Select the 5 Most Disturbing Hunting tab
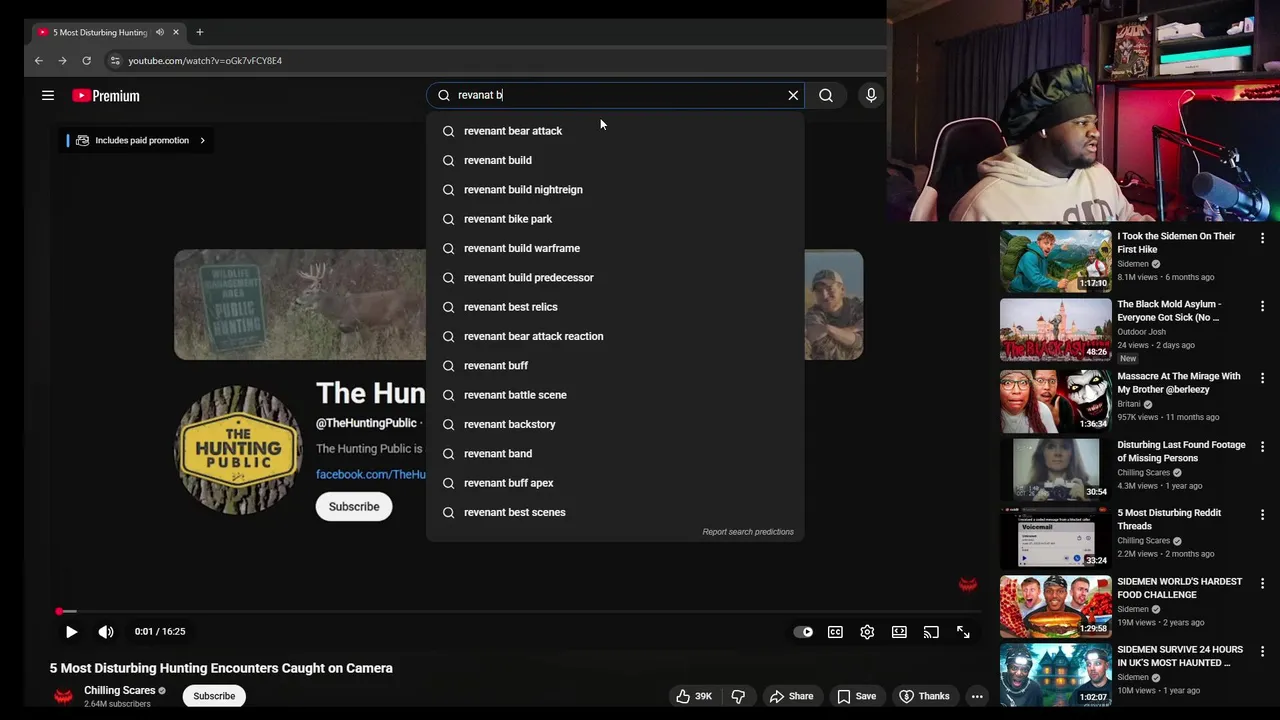The width and height of the screenshot is (1280, 720). [108, 32]
